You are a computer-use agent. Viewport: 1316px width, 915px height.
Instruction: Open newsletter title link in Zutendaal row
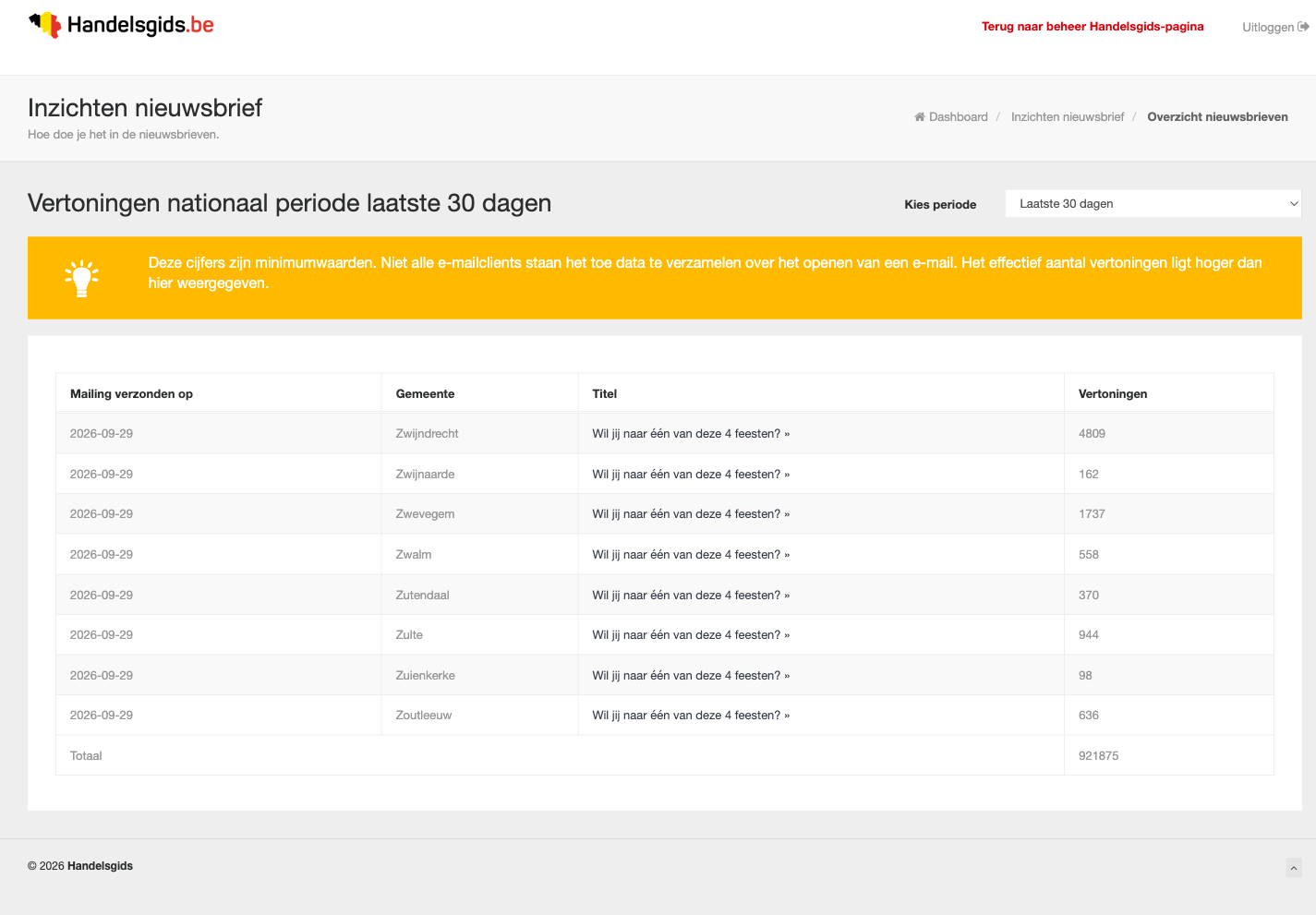tap(691, 596)
